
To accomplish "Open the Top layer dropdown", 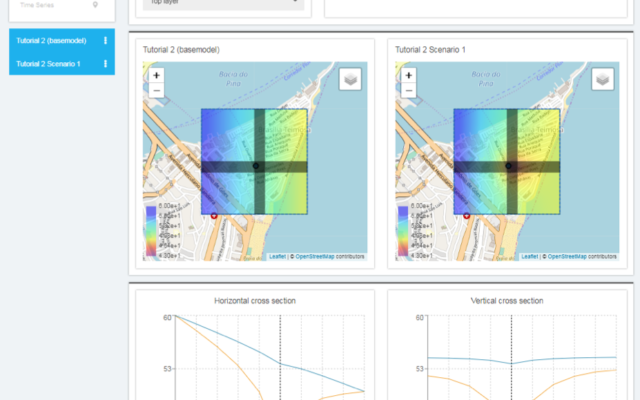I will coord(223,3).
